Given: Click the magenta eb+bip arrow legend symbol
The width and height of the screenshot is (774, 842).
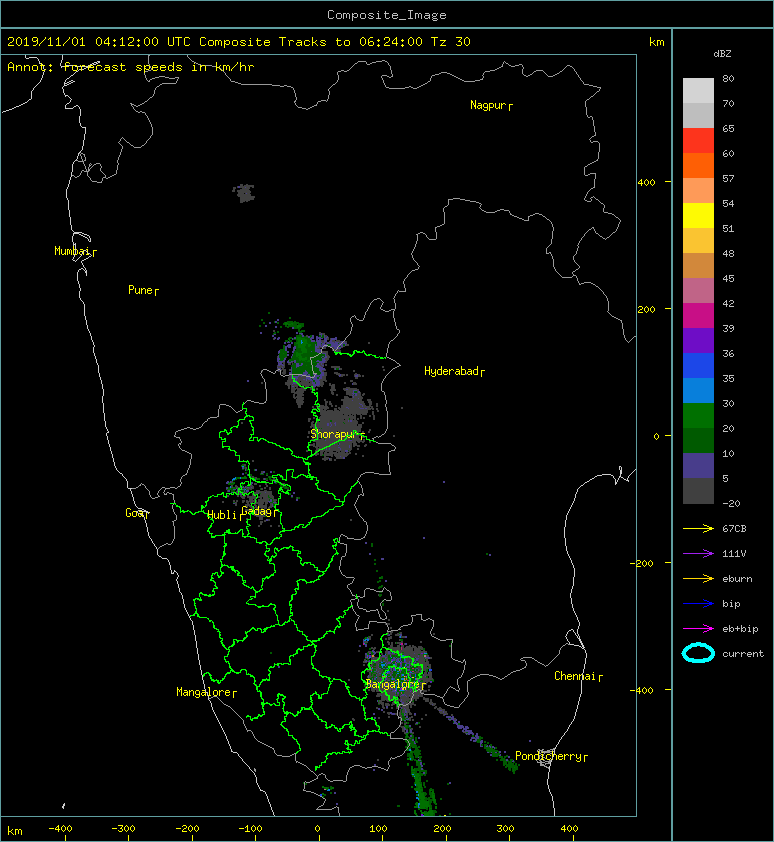Looking at the screenshot, I should 698,629.
